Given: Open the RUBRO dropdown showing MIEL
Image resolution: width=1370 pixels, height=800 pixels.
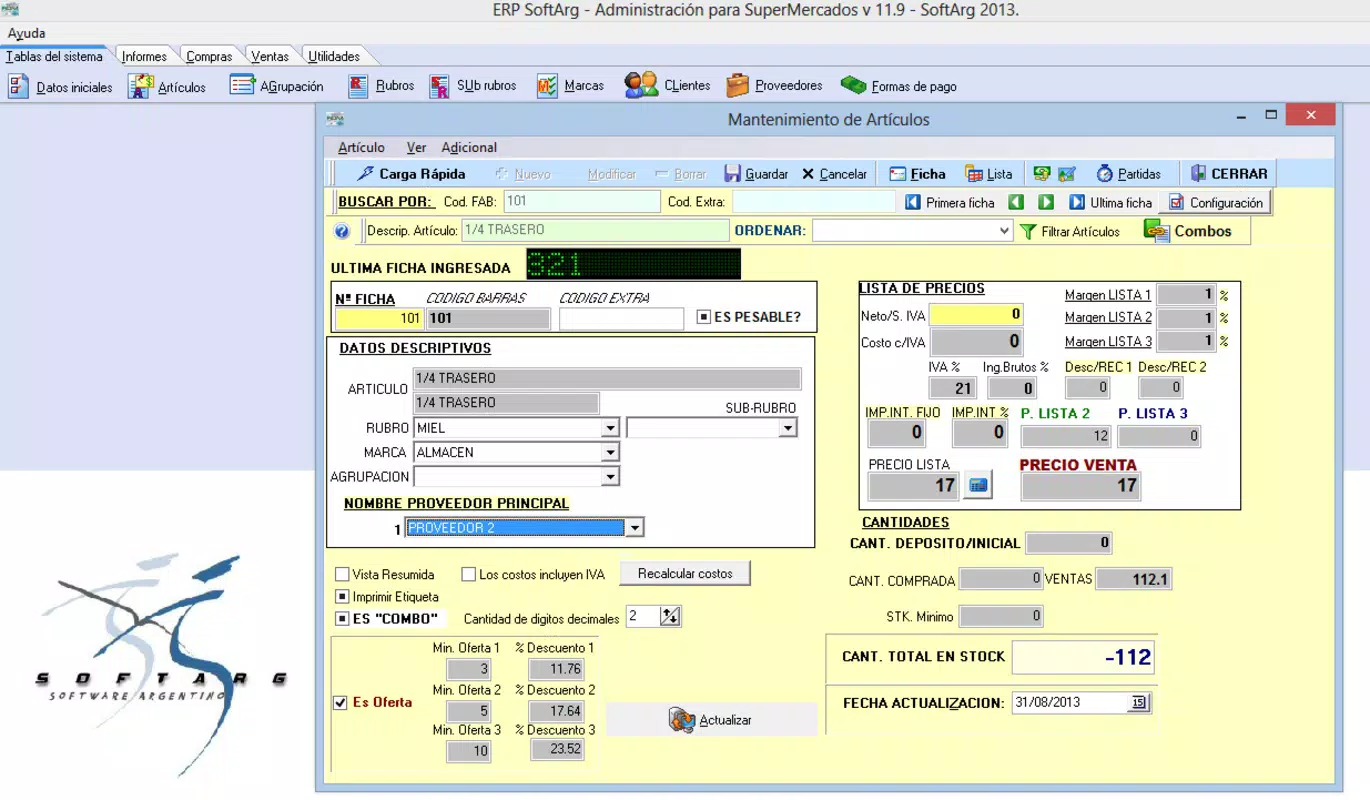Looking at the screenshot, I should tap(610, 429).
